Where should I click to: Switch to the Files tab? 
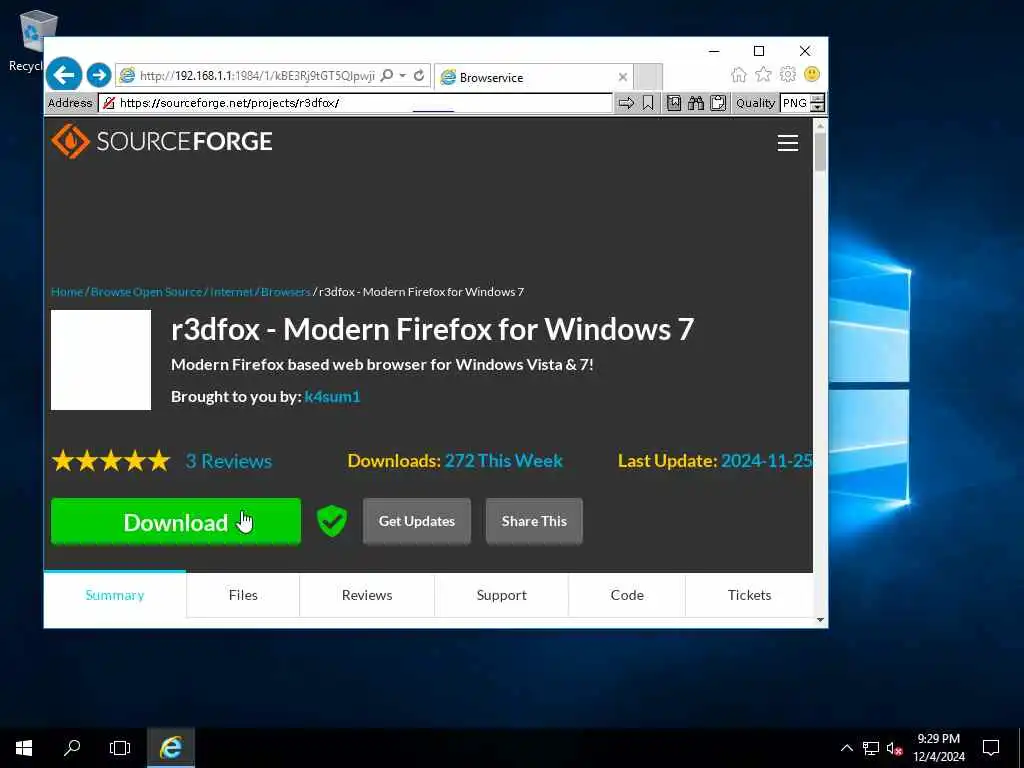243,595
